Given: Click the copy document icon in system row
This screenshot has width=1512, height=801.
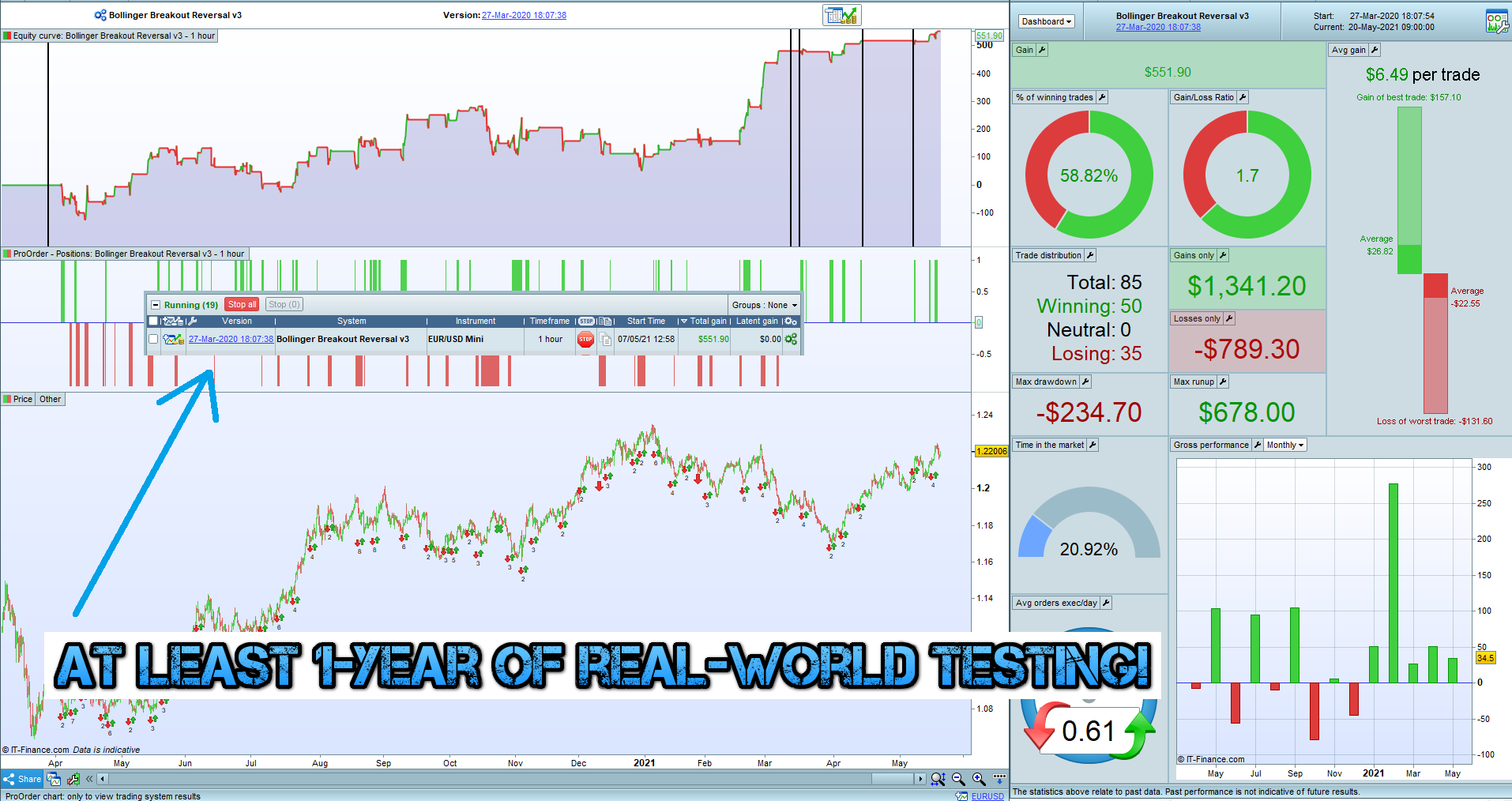Looking at the screenshot, I should click(x=605, y=339).
